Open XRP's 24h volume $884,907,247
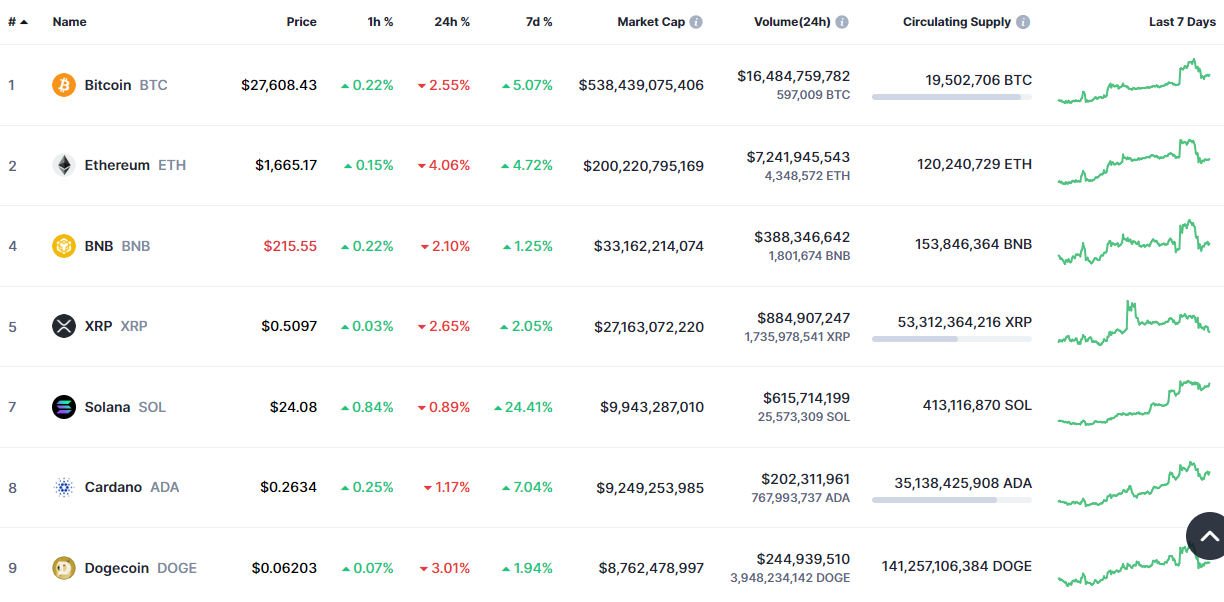Image resolution: width=1224 pixels, height=602 pixels. (x=804, y=318)
